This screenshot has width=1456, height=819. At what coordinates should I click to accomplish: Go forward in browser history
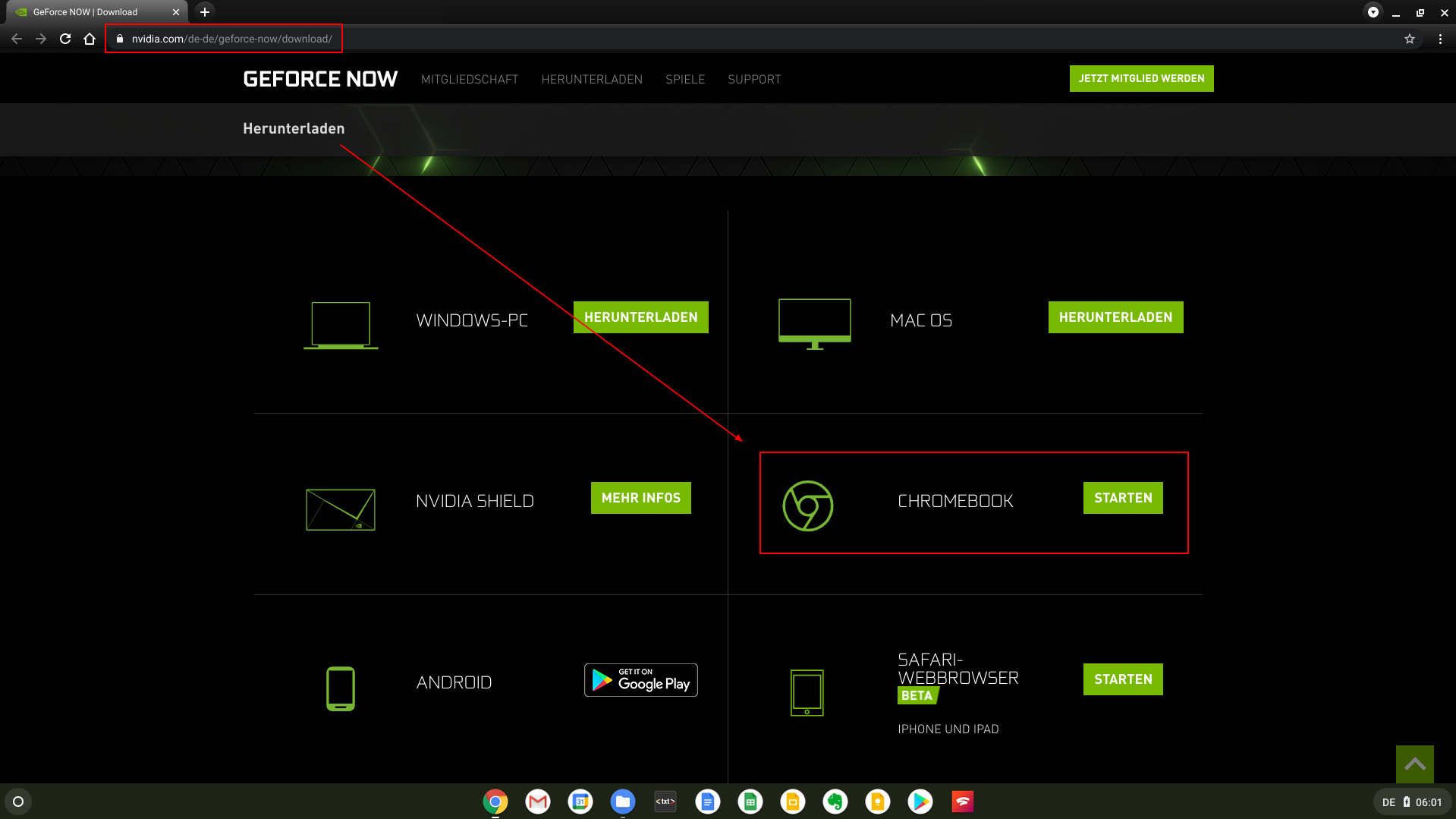41,39
